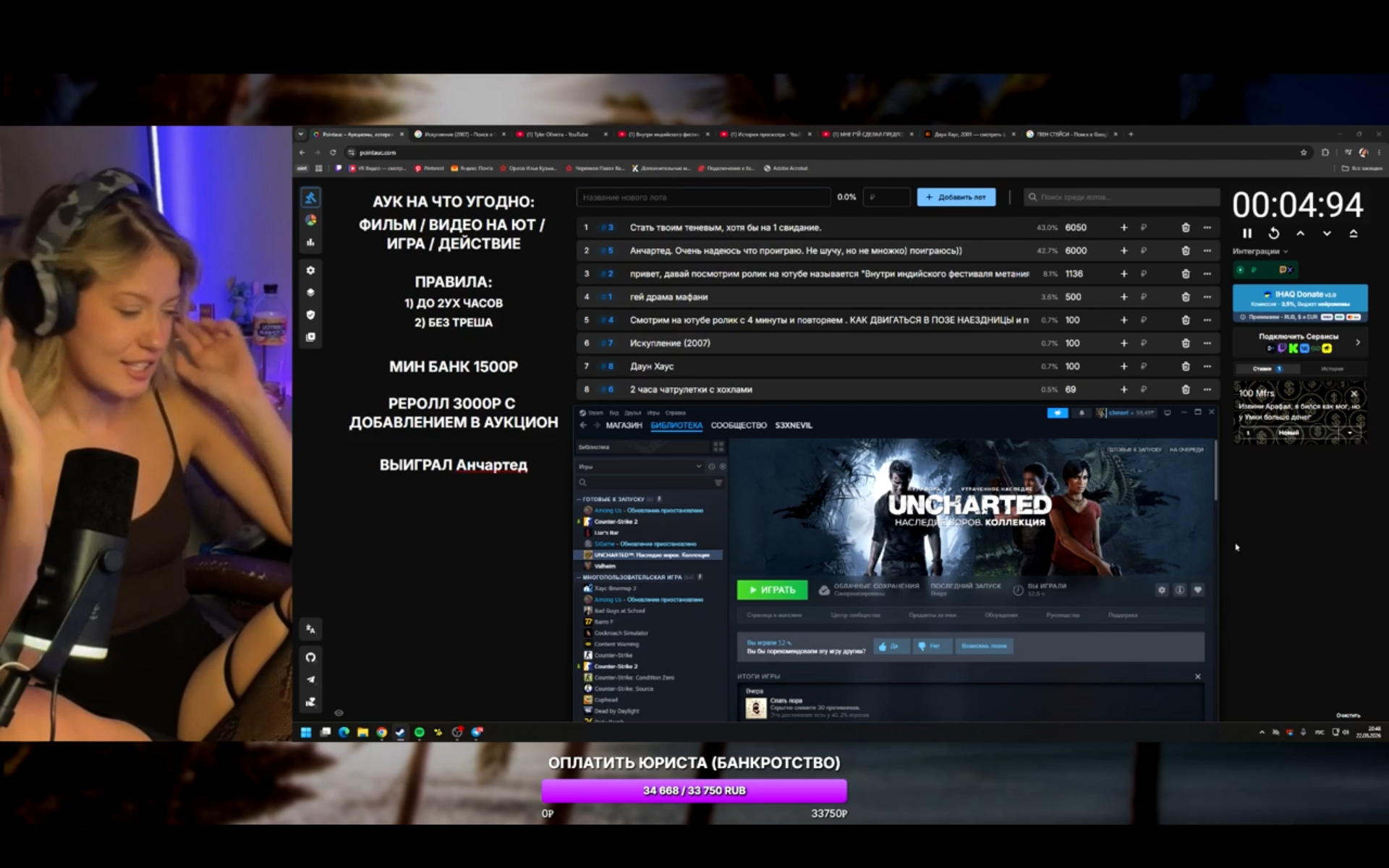Switch to the Ставки tab
Viewport: 1389px width, 868px height.
(1267, 369)
